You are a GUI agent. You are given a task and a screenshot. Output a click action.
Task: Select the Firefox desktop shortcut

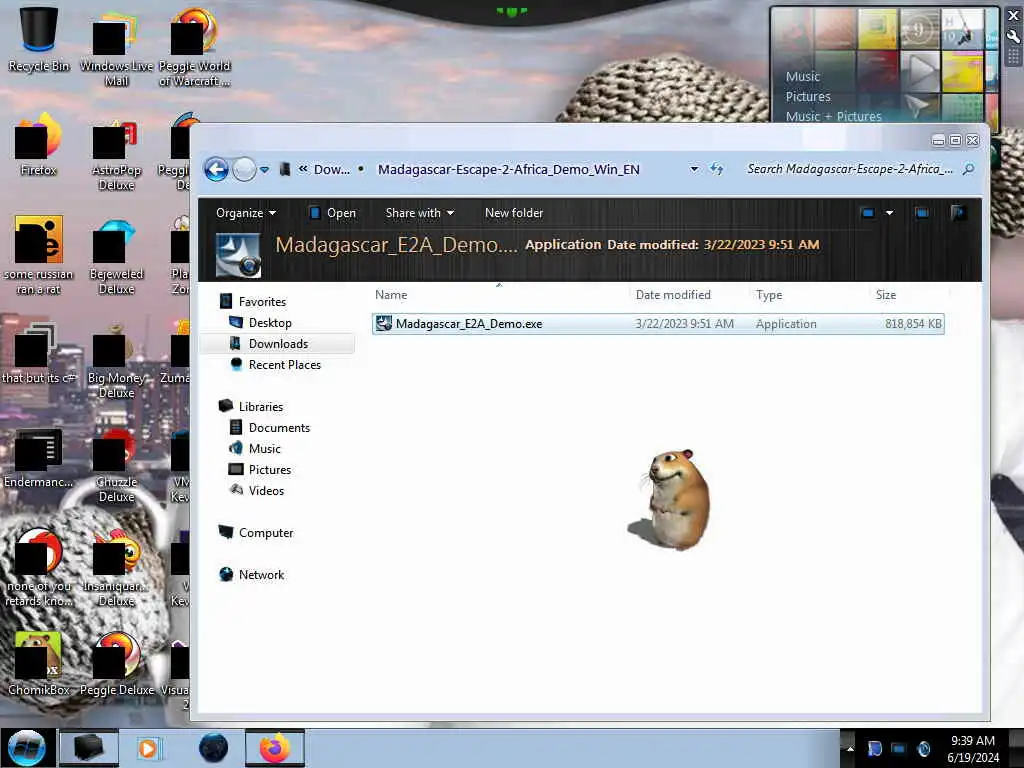(x=39, y=145)
